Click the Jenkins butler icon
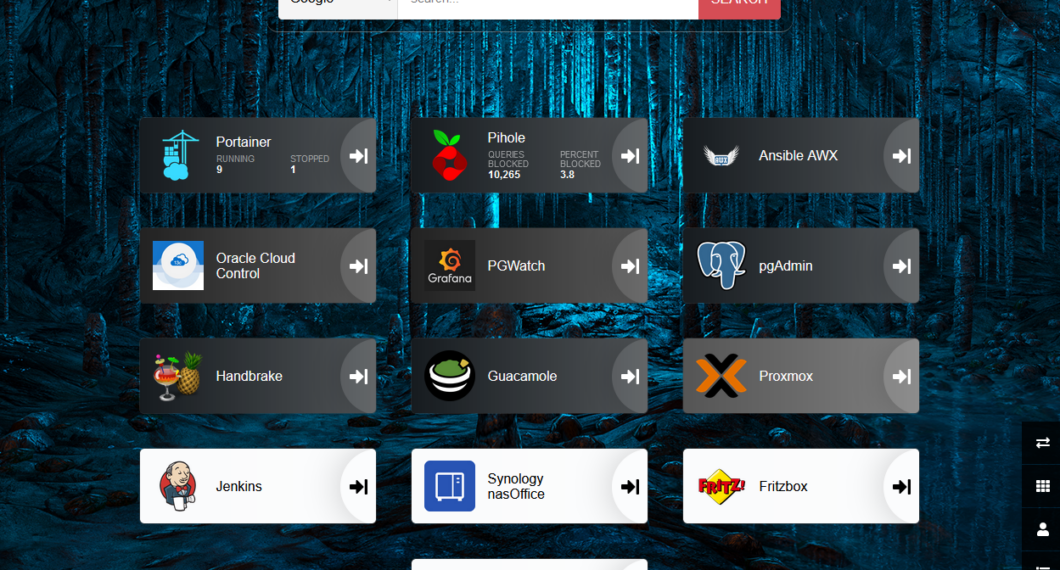1060x570 pixels. point(178,486)
